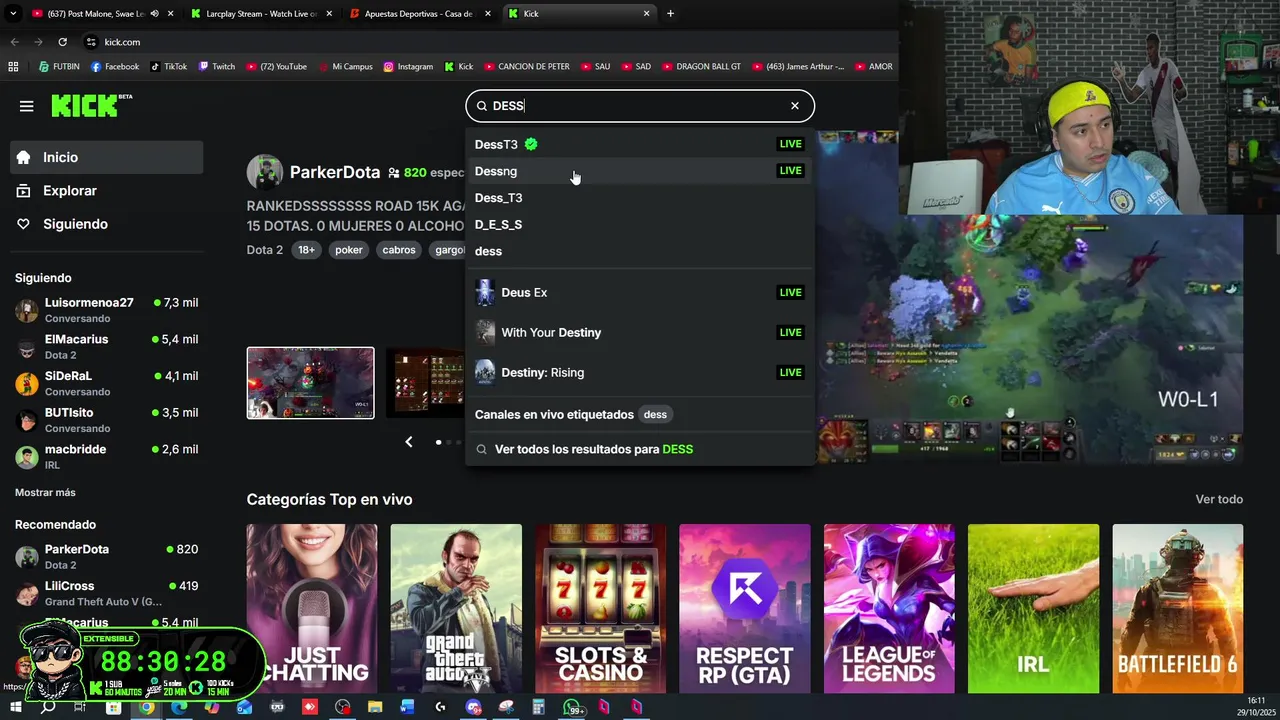The width and height of the screenshot is (1280, 720).
Task: Select the lowercase dess suggestion
Action: coord(640,251)
